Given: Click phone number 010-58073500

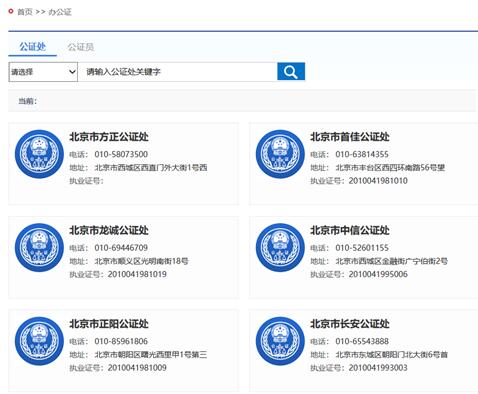Looking at the screenshot, I should pos(121,154).
